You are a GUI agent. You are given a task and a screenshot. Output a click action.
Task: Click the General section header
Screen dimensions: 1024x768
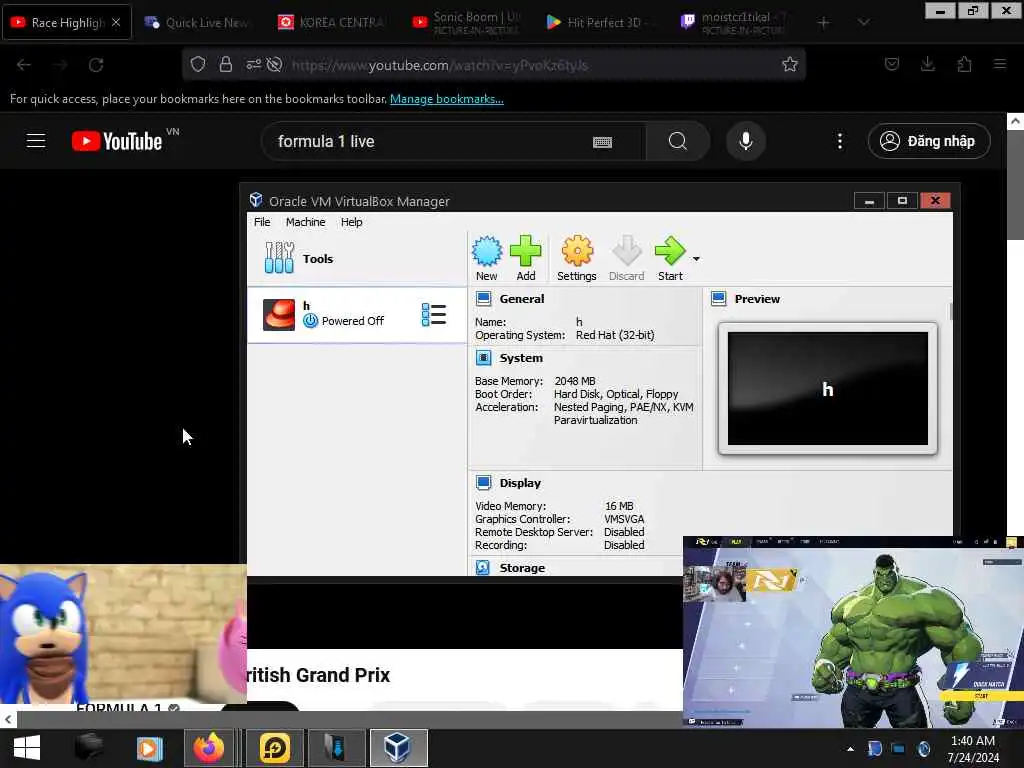point(521,299)
